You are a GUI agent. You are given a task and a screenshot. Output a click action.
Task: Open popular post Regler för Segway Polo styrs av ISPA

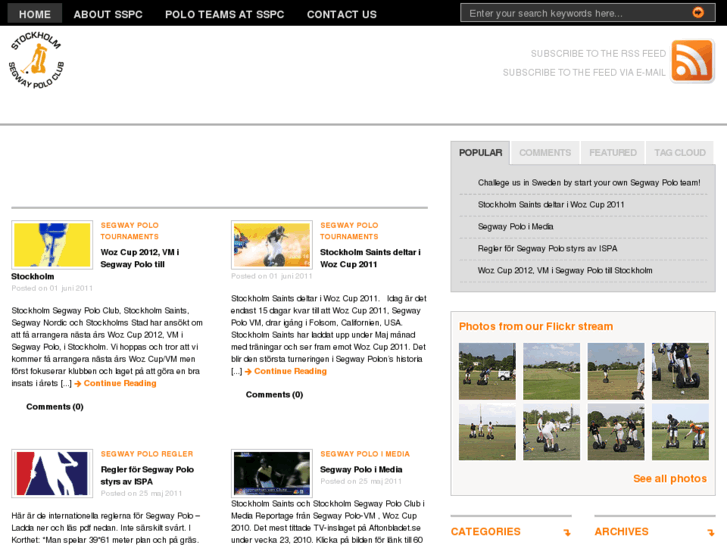coord(547,249)
